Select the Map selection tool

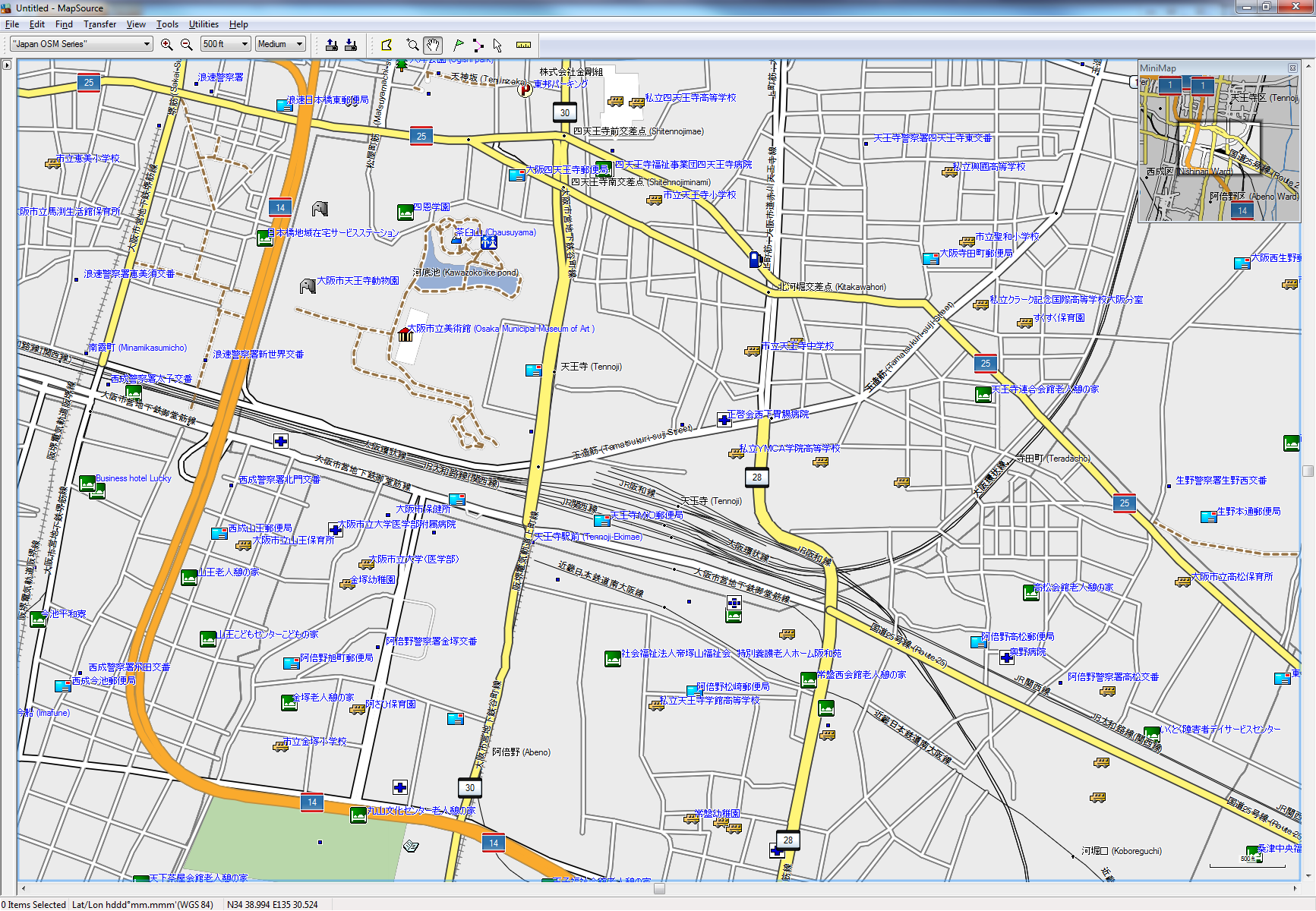(387, 45)
